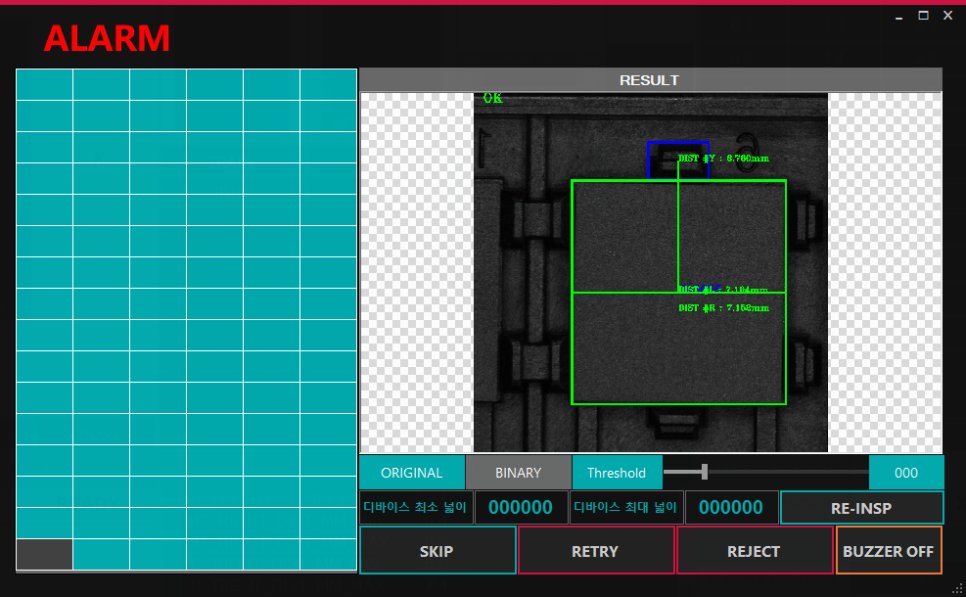Screen dimensions: 966x597
Task: Maximize the alarm window
Action: pos(923,15)
